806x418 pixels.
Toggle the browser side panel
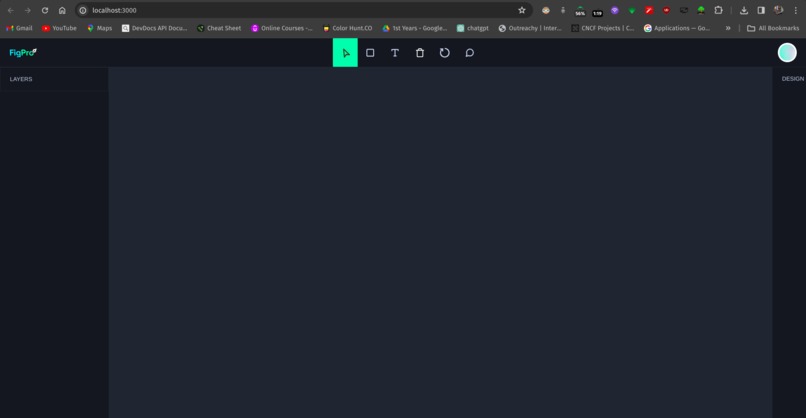[761, 10]
